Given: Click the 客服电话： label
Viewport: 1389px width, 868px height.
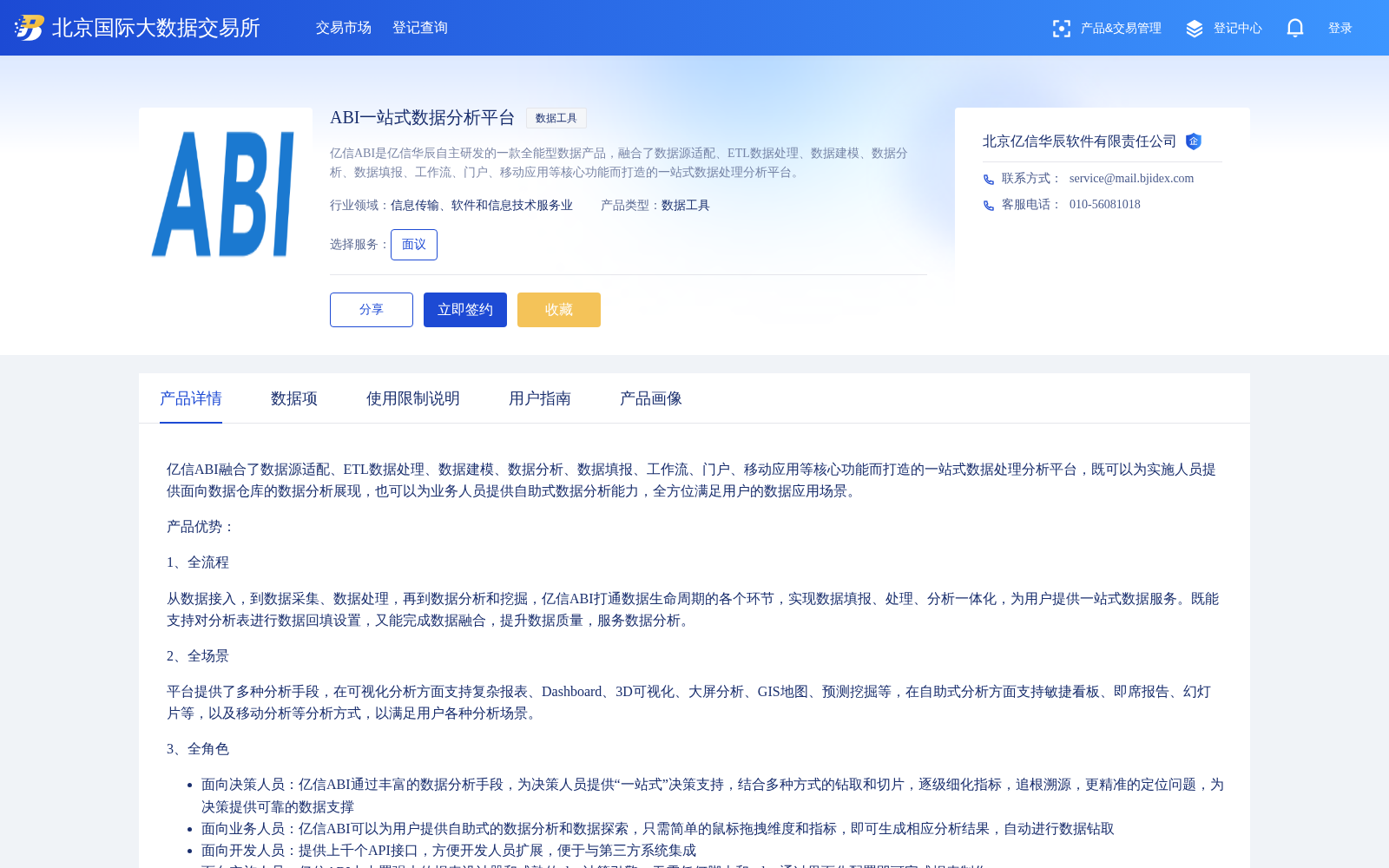Looking at the screenshot, I should [x=1032, y=205].
